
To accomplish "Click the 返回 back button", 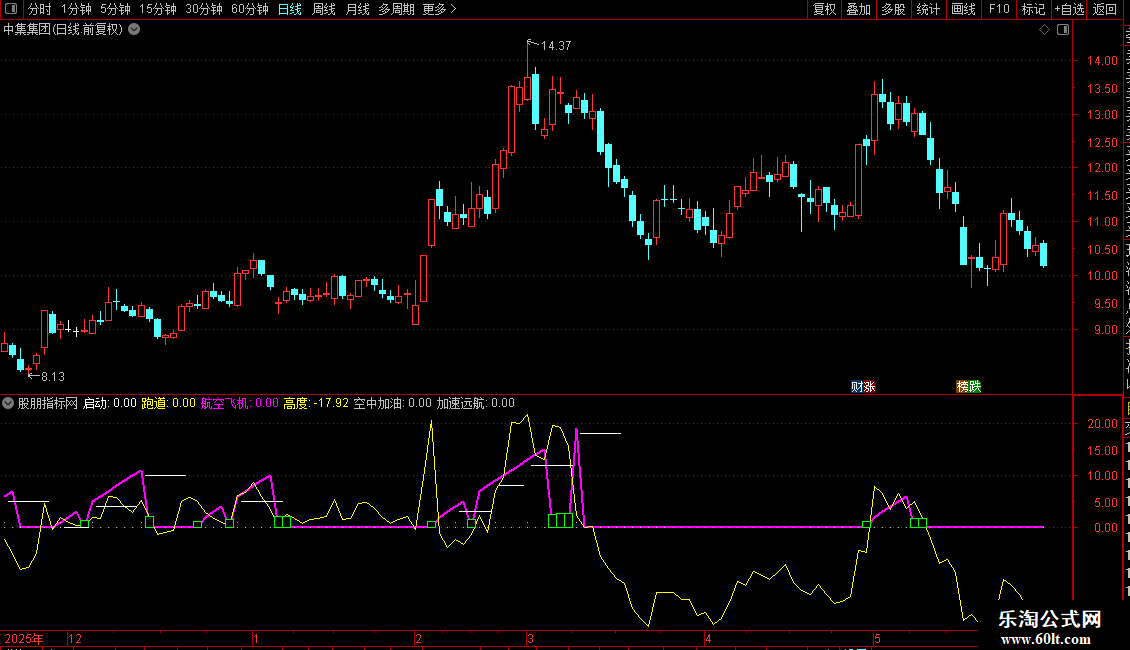I will click(1105, 9).
